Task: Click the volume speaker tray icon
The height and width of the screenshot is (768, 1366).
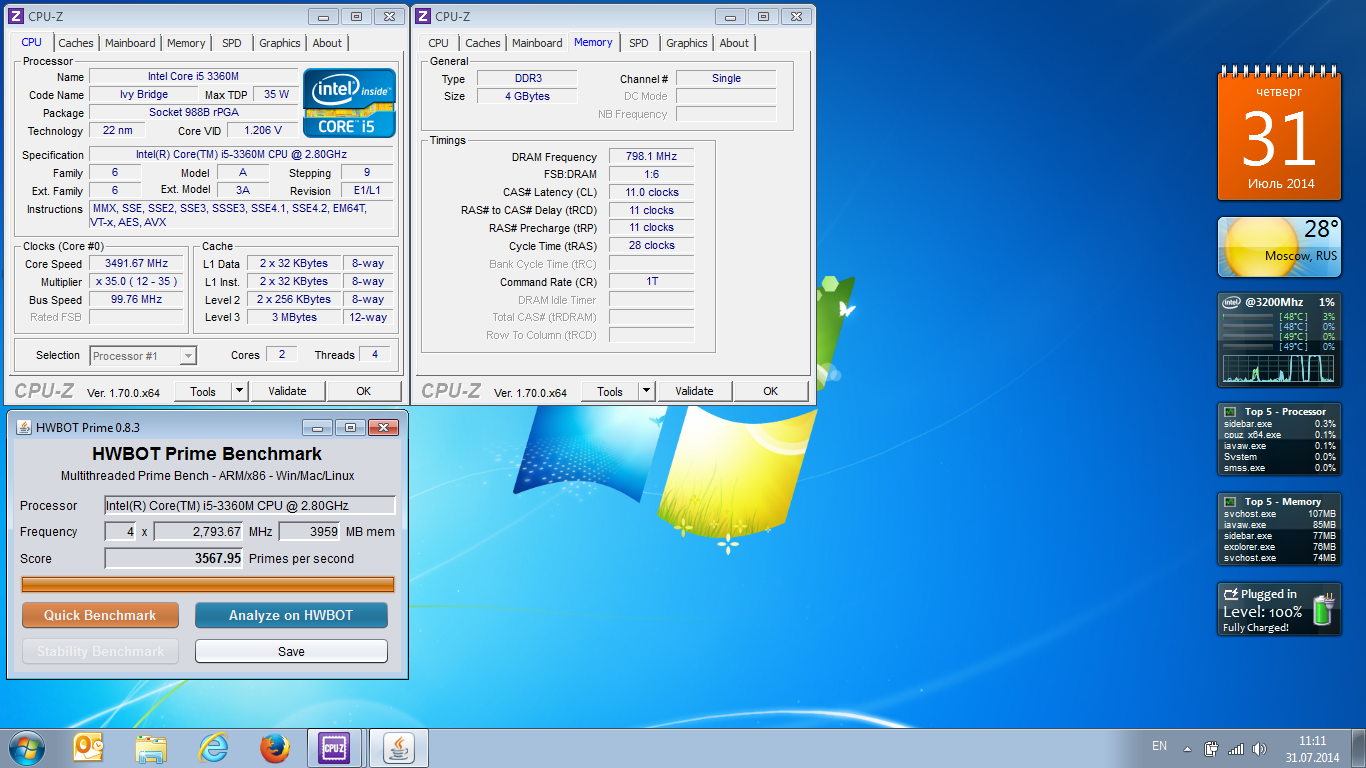Action: (x=1259, y=748)
